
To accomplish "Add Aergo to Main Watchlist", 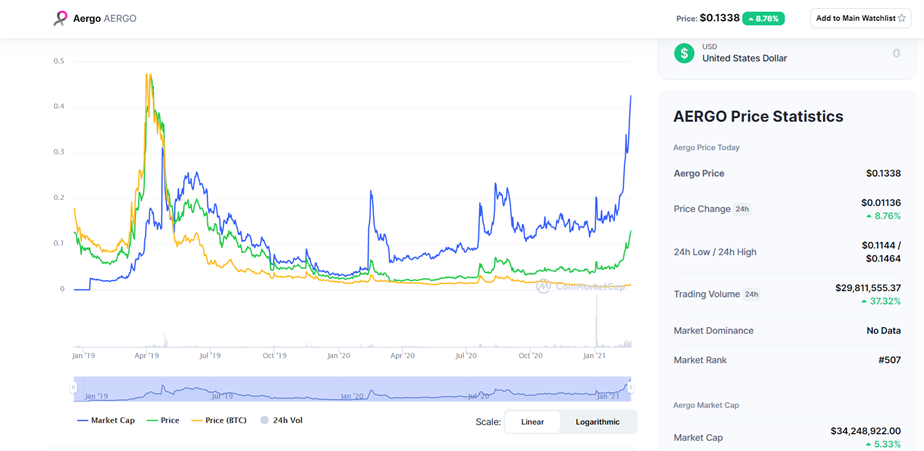I will click(x=860, y=18).
